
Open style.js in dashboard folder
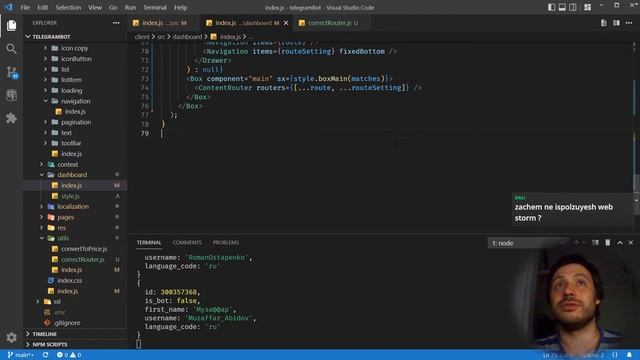(76, 196)
